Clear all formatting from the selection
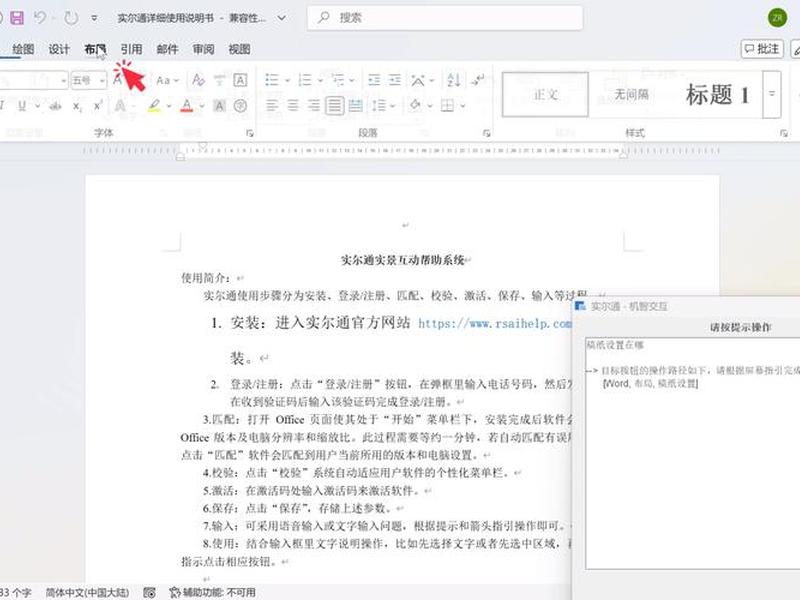800x600 pixels. (x=198, y=80)
